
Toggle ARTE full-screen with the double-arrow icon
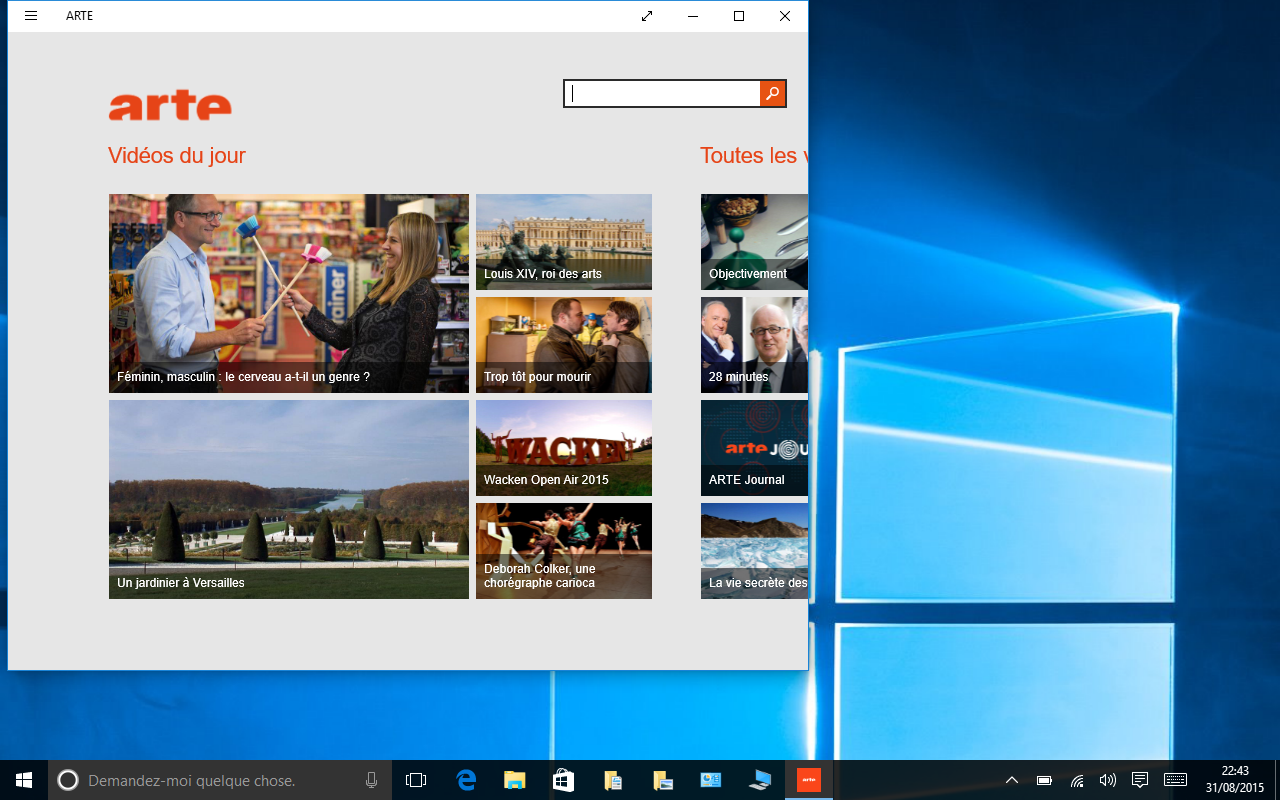[647, 16]
